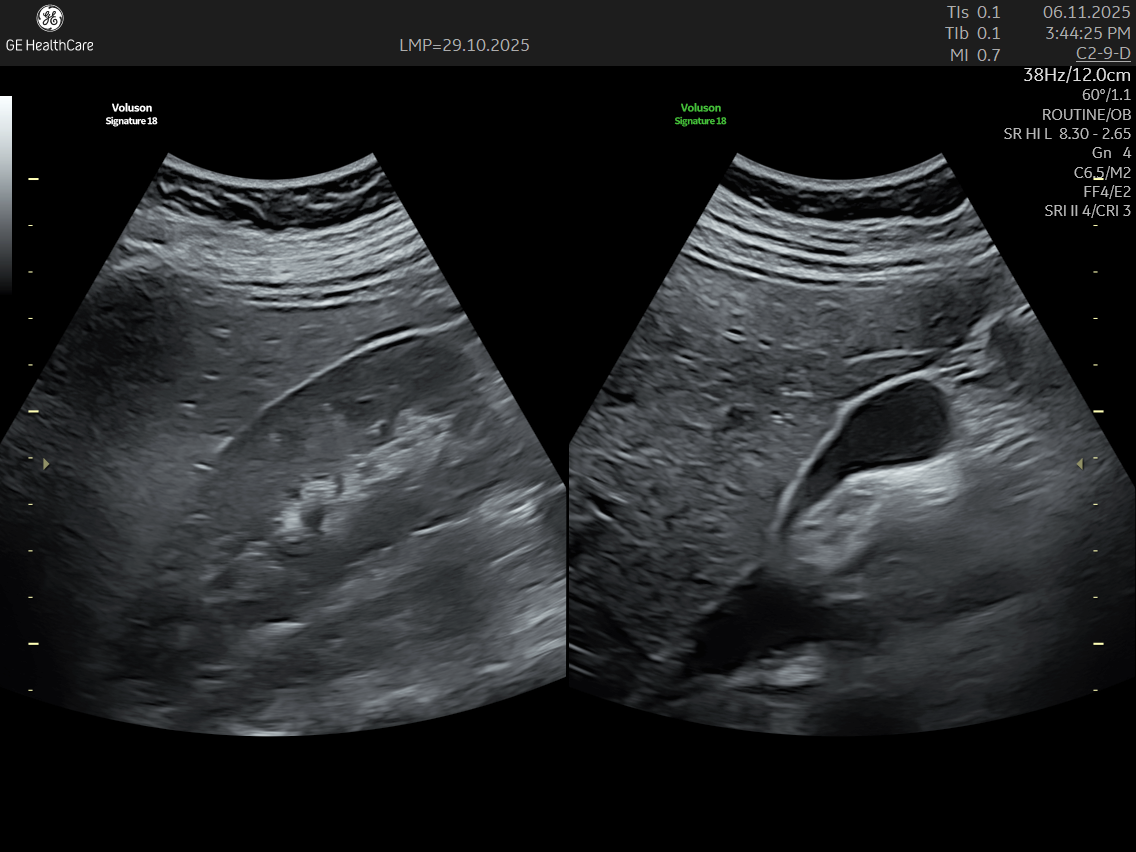Click the right focal zone triangle marker

pyautogui.click(x=1079, y=464)
